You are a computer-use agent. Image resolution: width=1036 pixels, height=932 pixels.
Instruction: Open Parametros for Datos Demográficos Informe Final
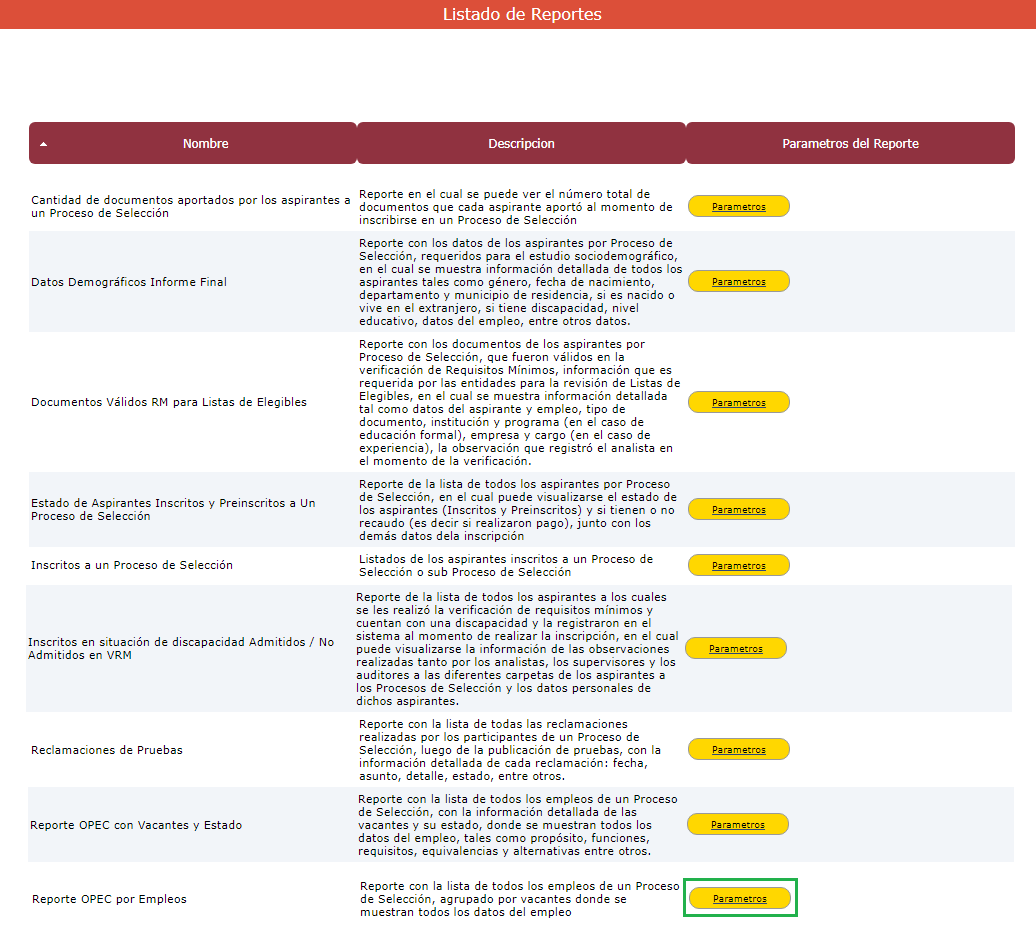[739, 281]
